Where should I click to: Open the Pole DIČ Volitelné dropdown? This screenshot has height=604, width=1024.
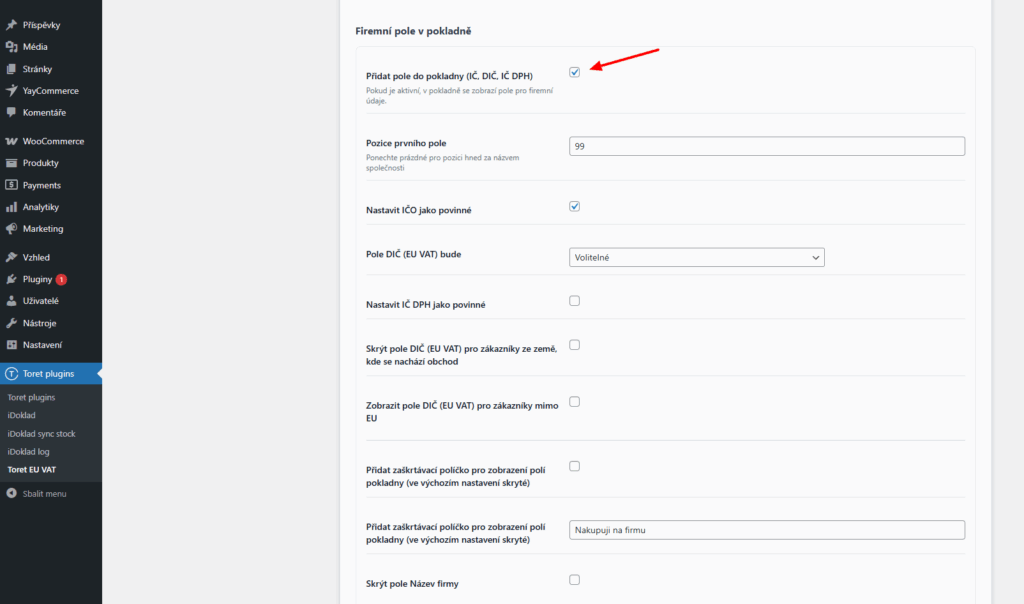[696, 258]
